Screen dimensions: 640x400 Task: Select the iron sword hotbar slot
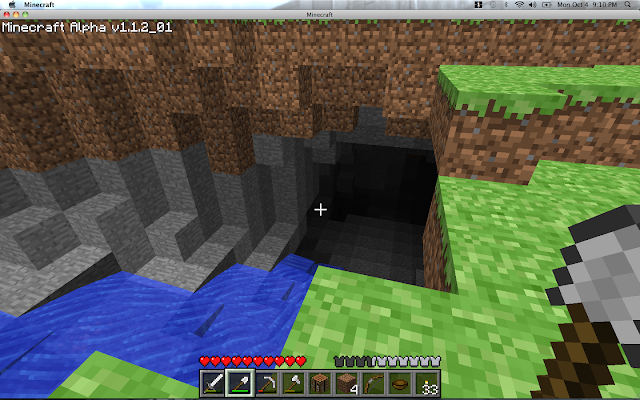pos(213,383)
